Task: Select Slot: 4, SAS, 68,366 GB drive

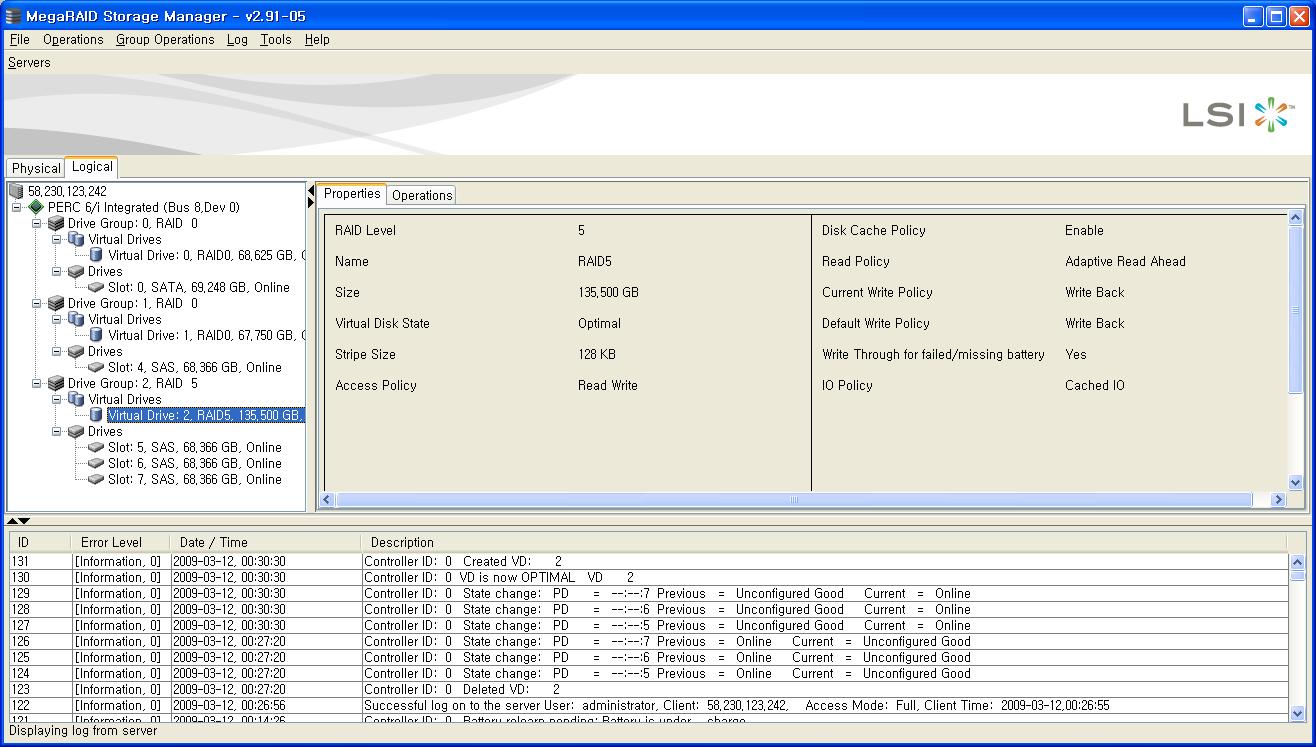Action: click(195, 367)
